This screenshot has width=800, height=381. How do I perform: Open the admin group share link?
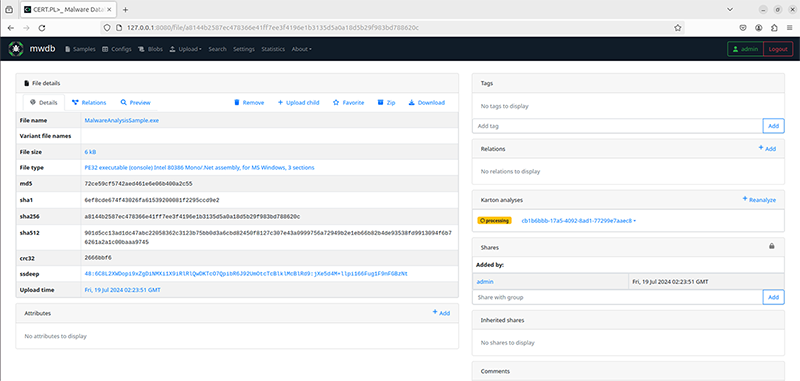485,282
